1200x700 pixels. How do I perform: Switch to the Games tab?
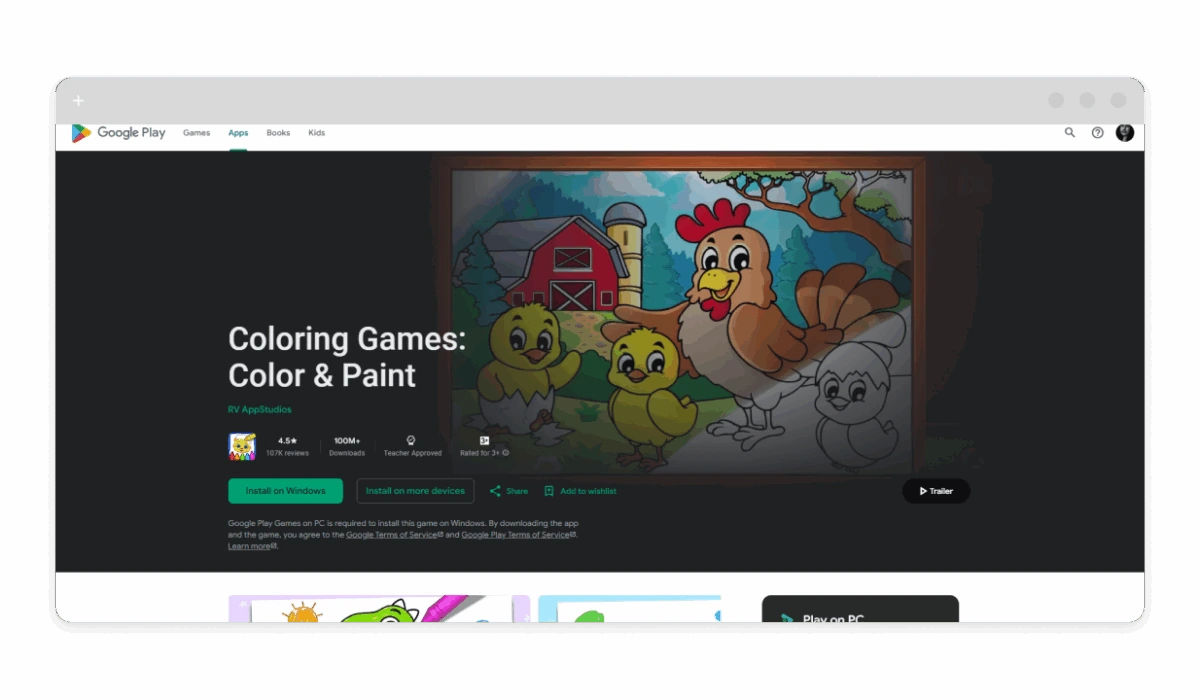[x=196, y=133]
